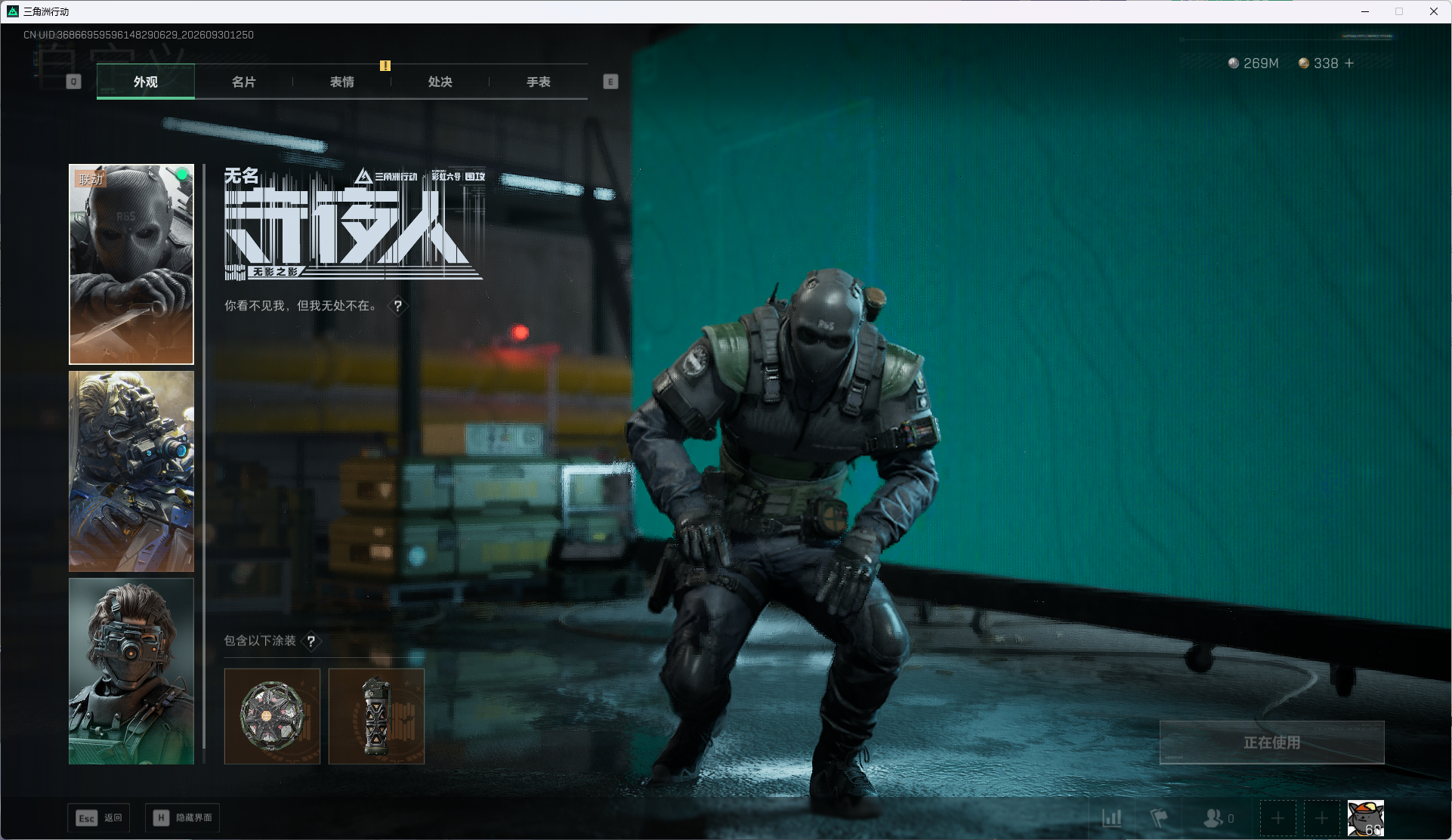The height and width of the screenshot is (840, 1452).
Task: Select the blue armored sniper skin thumbnail
Action: click(x=131, y=471)
